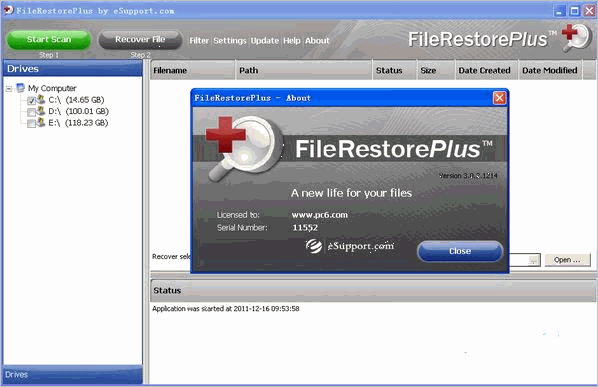Click the eSupport.com logo in About dialog
Viewport: 598px width, 387px height.
pyautogui.click(x=350, y=246)
